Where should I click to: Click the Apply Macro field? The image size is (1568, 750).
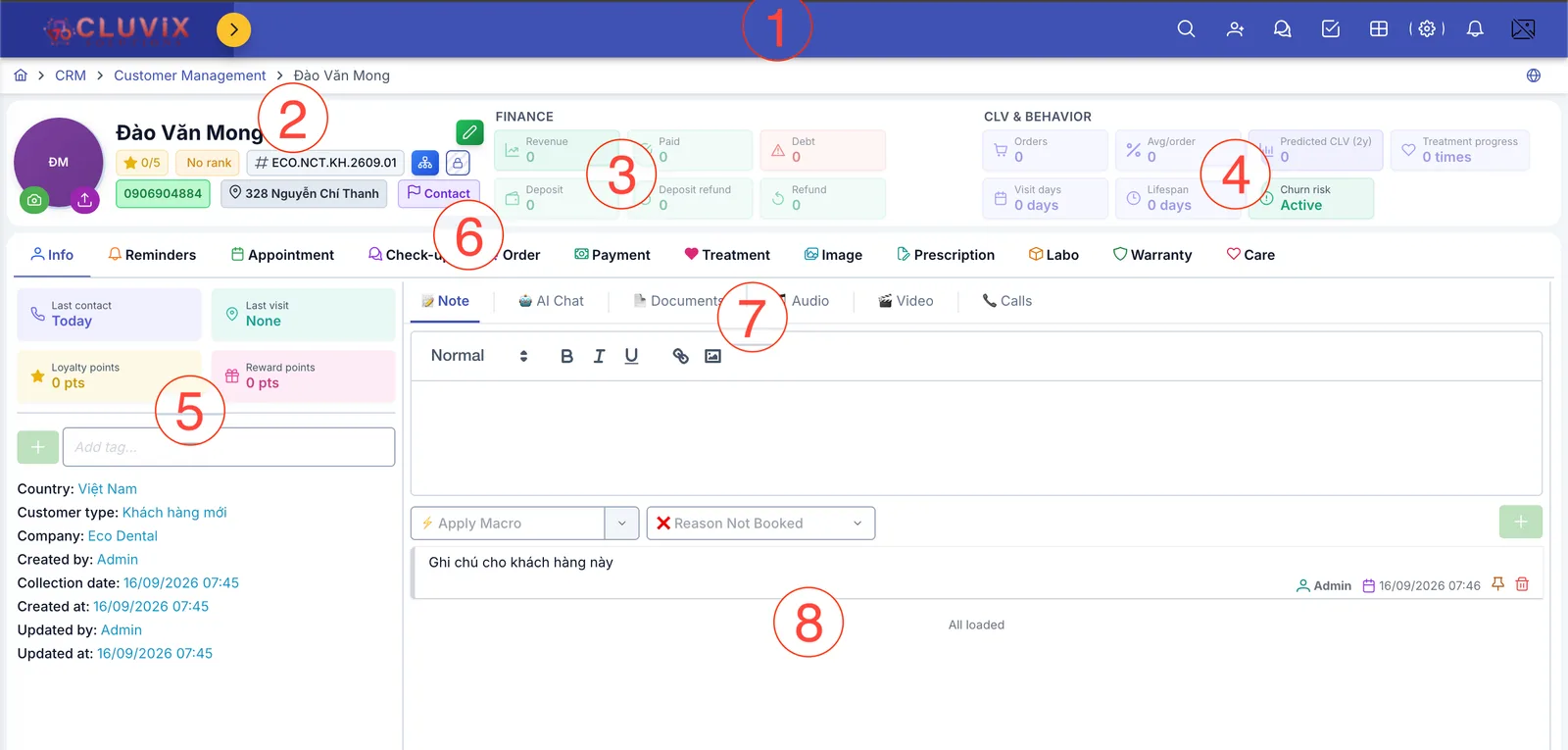point(508,524)
